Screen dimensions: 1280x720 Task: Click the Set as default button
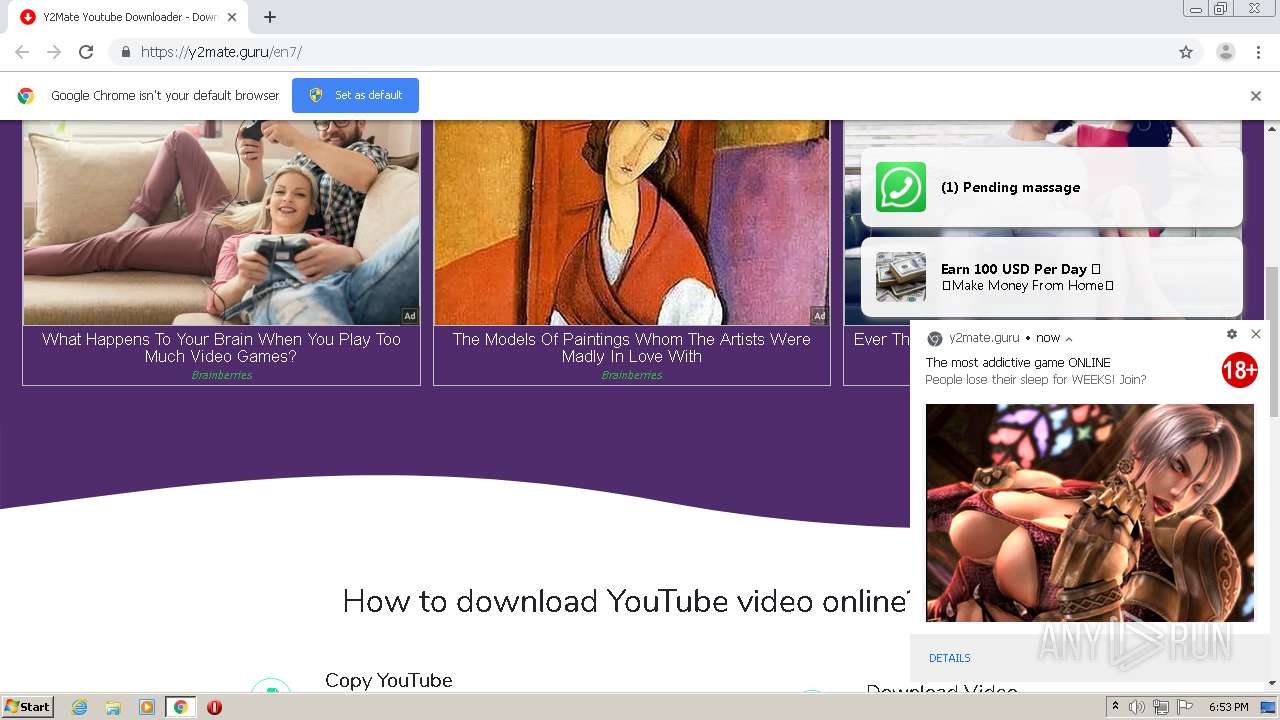point(355,95)
